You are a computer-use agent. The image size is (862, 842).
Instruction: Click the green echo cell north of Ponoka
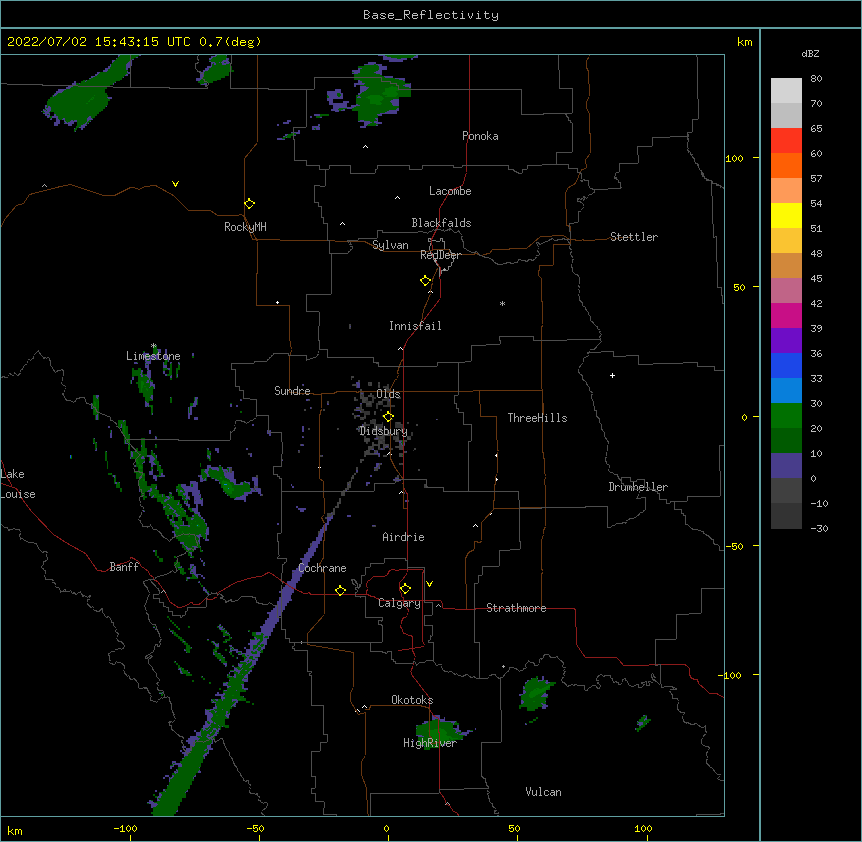(379, 95)
